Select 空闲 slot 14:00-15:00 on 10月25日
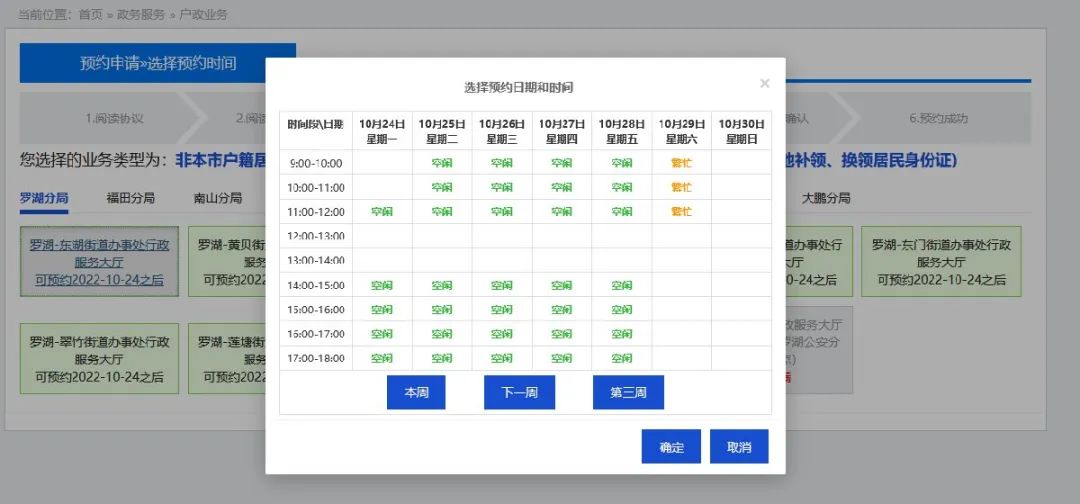 tap(442, 285)
